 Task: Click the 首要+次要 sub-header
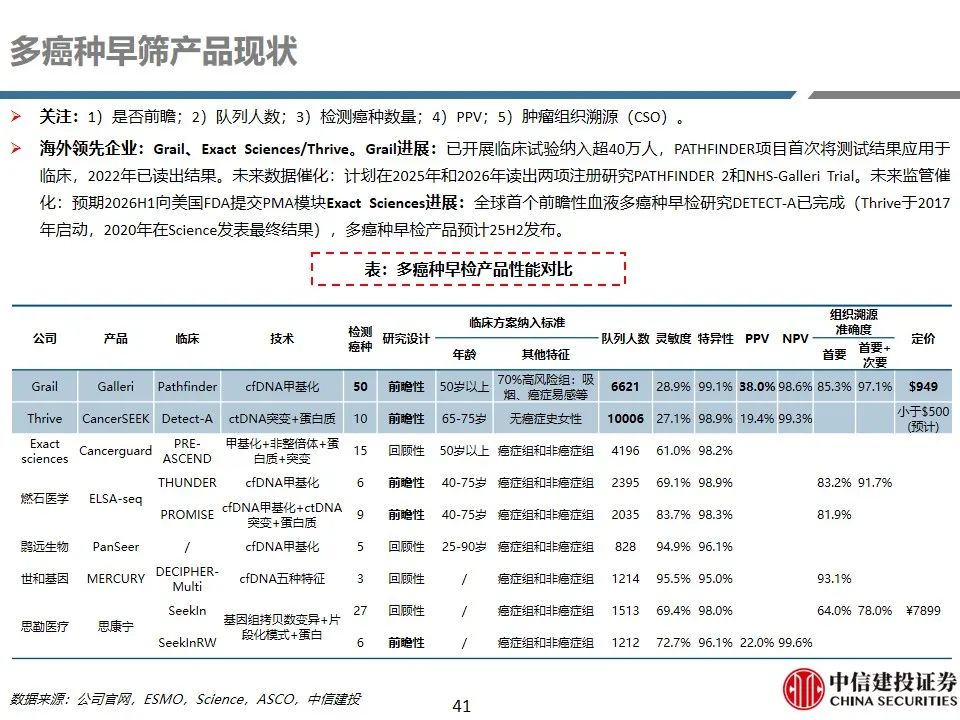click(874, 354)
